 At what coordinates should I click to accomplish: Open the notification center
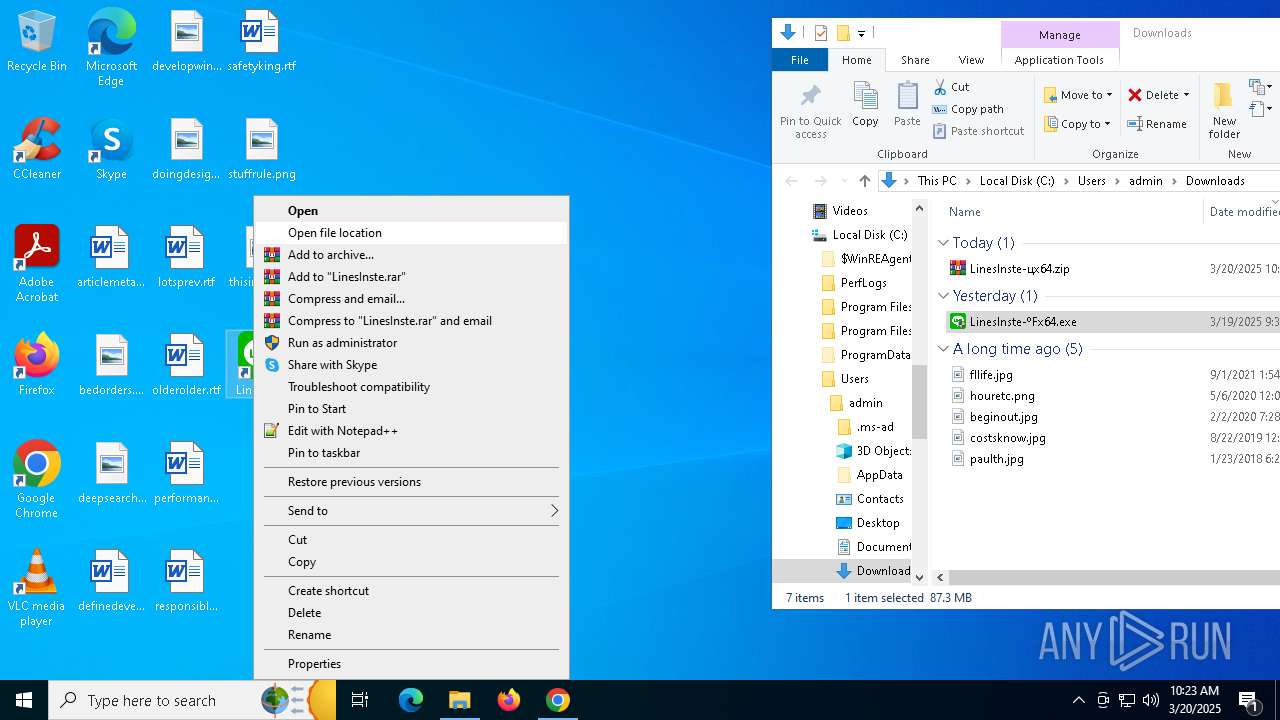(x=1249, y=700)
